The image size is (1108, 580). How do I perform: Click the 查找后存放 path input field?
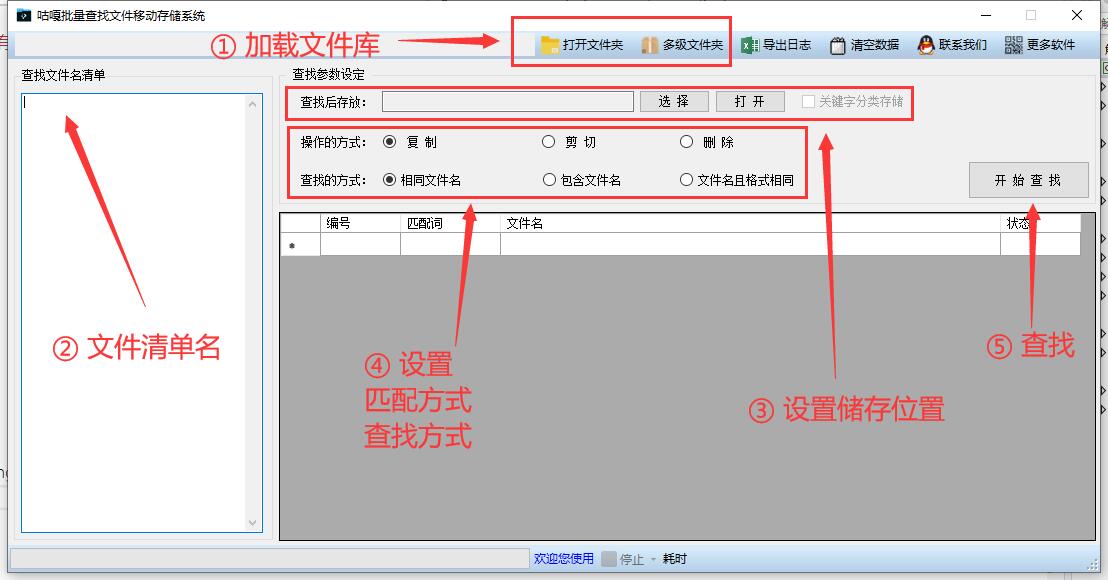(x=507, y=102)
